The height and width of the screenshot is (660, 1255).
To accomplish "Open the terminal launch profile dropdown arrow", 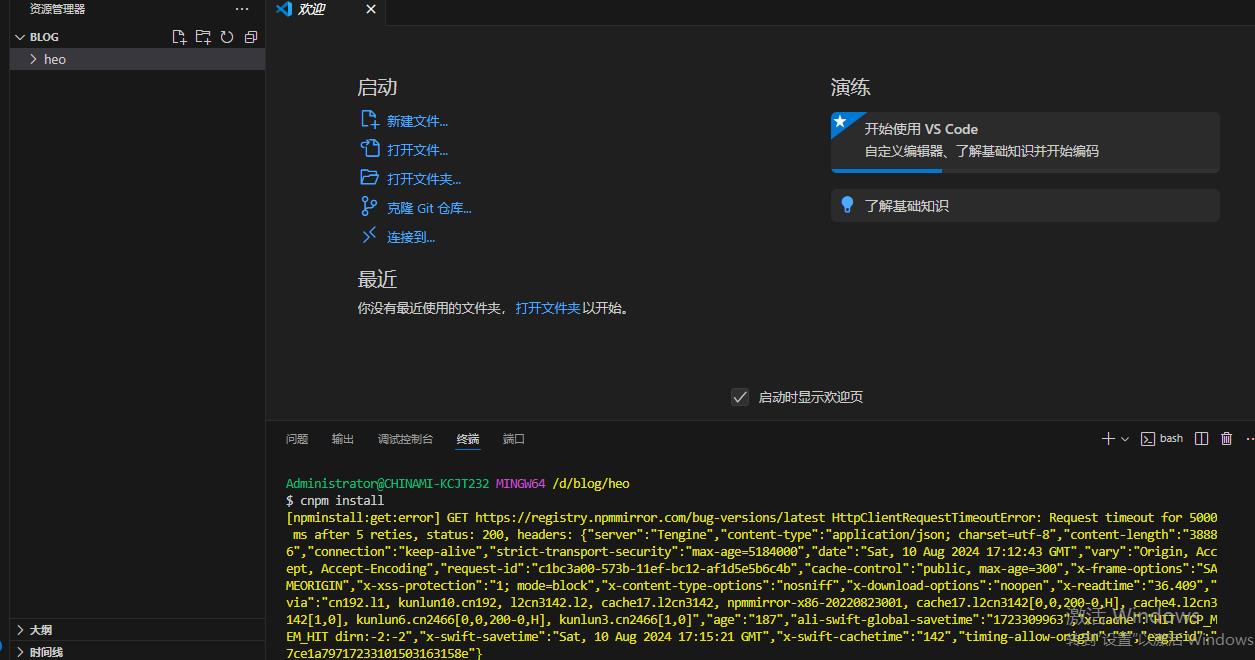I will (x=1125, y=439).
